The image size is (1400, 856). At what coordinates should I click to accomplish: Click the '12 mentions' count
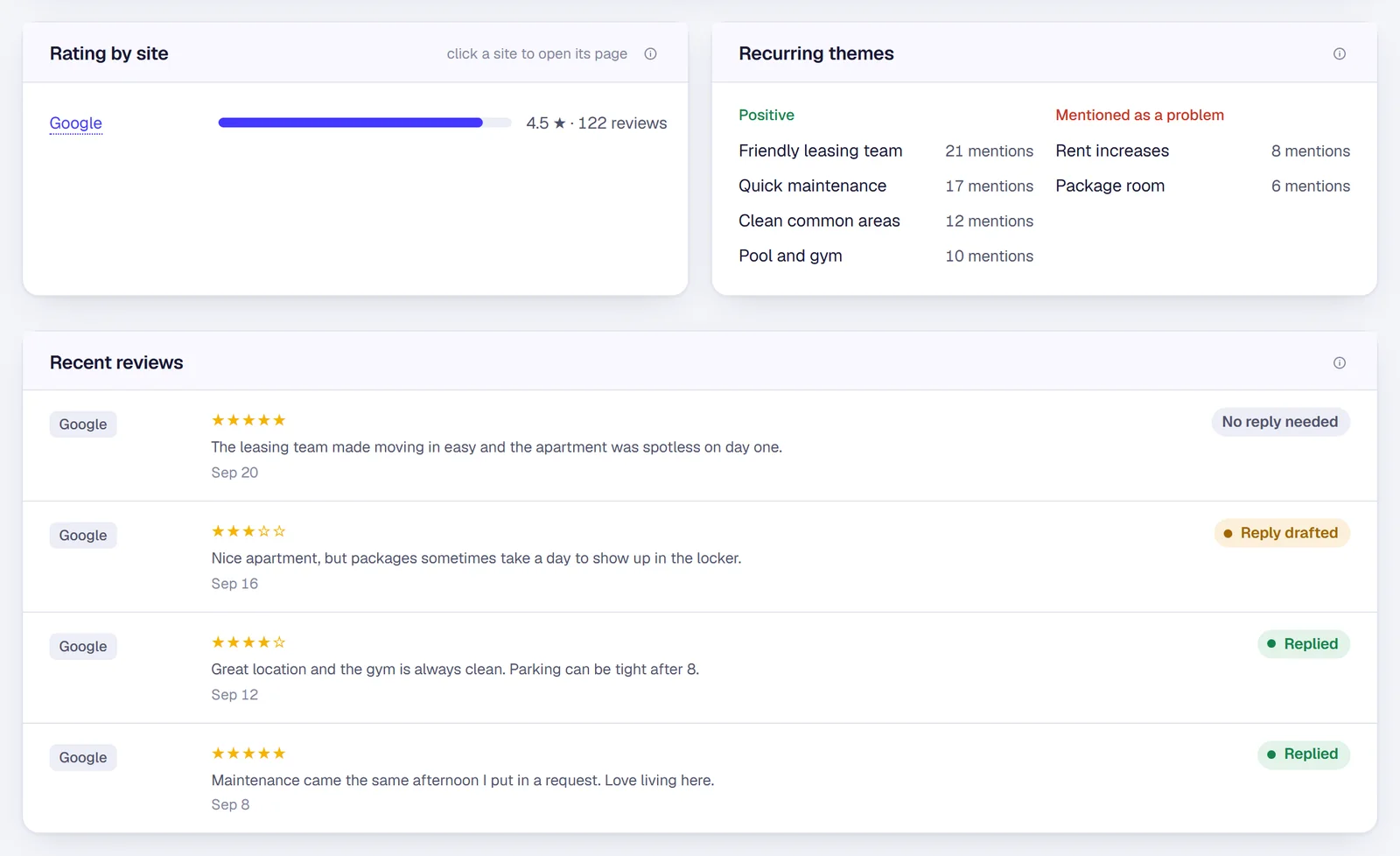pyautogui.click(x=990, y=221)
